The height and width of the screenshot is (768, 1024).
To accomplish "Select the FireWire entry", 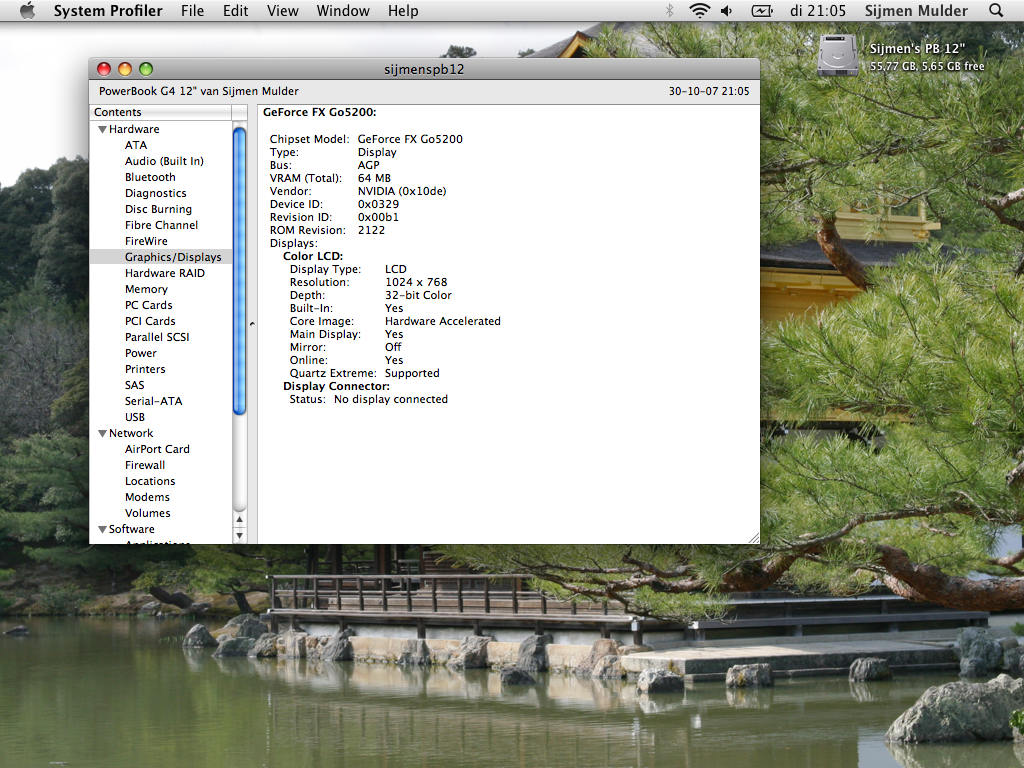I will (x=146, y=241).
